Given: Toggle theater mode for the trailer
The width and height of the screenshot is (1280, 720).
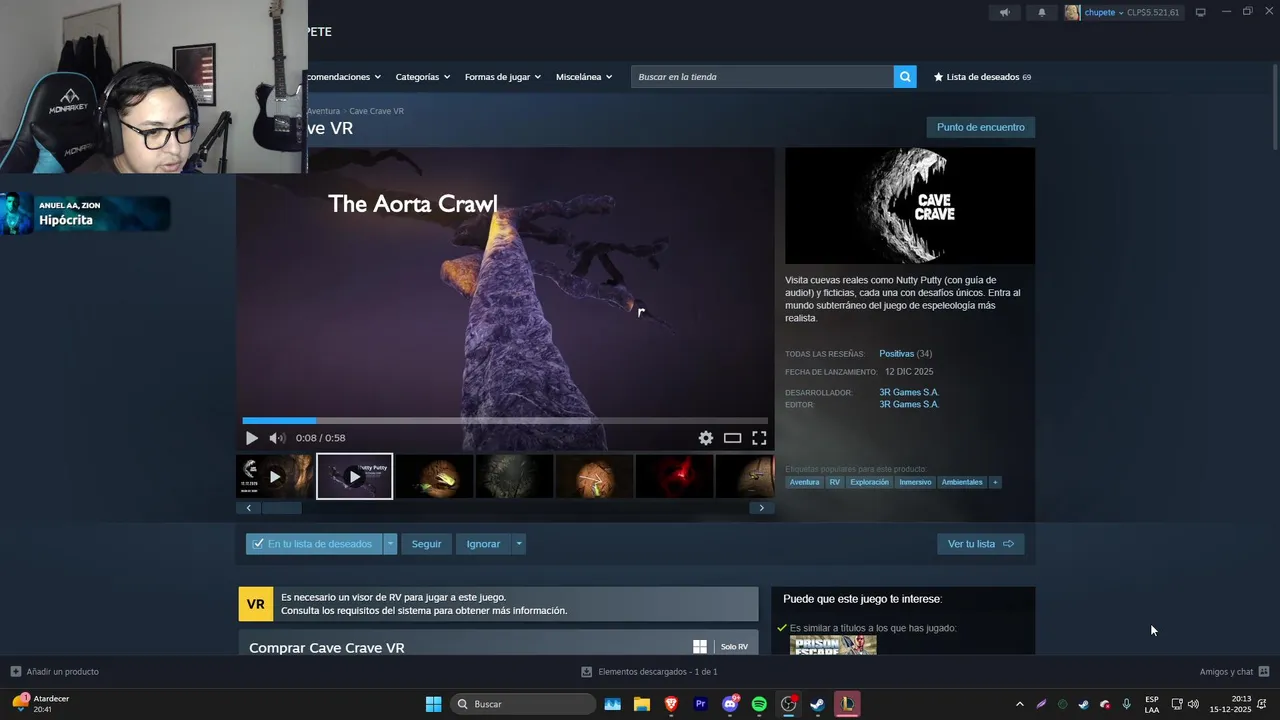Looking at the screenshot, I should 732,438.
